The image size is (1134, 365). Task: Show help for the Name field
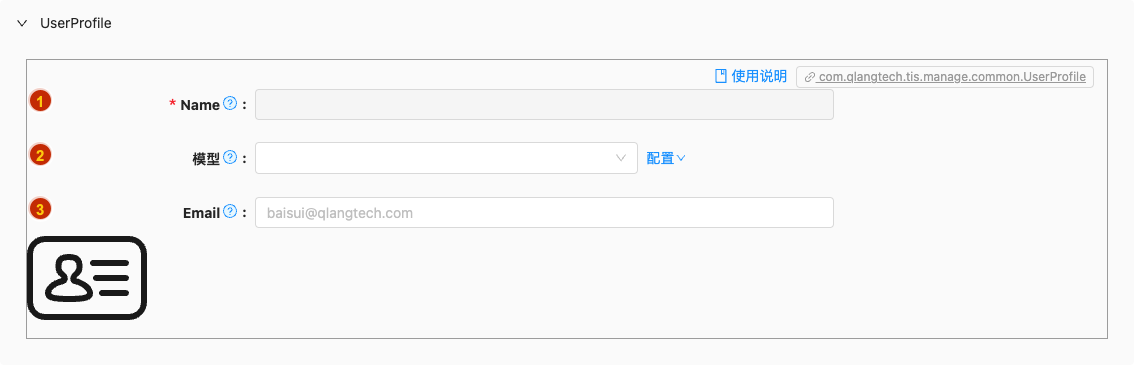[x=230, y=103]
